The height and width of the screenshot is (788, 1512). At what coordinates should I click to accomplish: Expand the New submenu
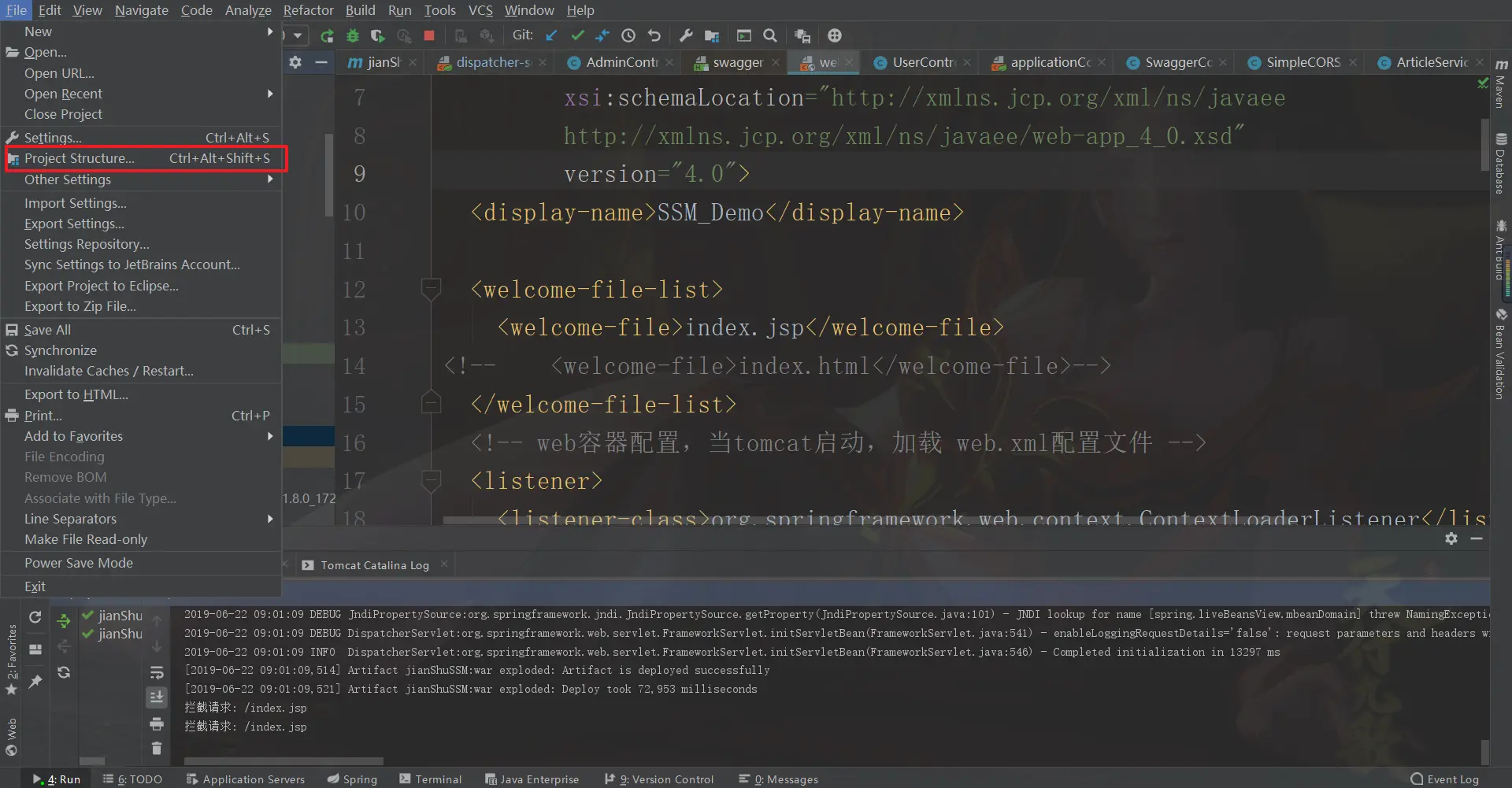pos(141,31)
